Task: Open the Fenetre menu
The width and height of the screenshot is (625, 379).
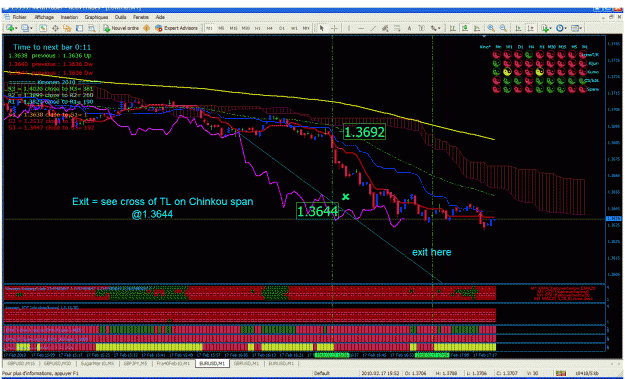Action: click(140, 17)
